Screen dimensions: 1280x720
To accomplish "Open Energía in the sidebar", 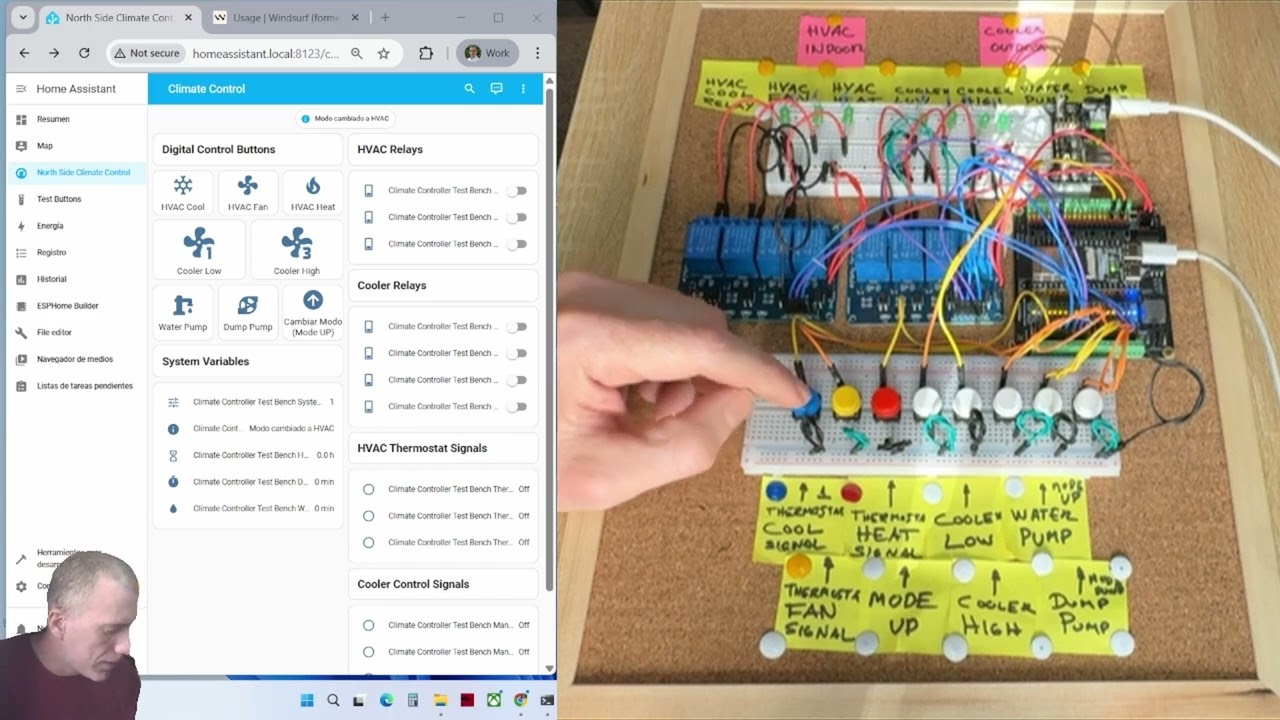I will 77,226.
